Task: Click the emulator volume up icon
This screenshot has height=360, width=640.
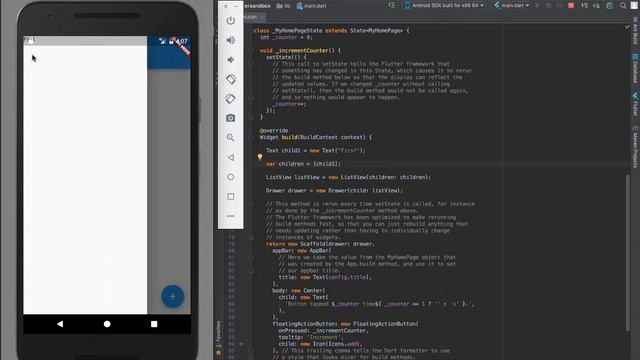Action: [x=231, y=40]
